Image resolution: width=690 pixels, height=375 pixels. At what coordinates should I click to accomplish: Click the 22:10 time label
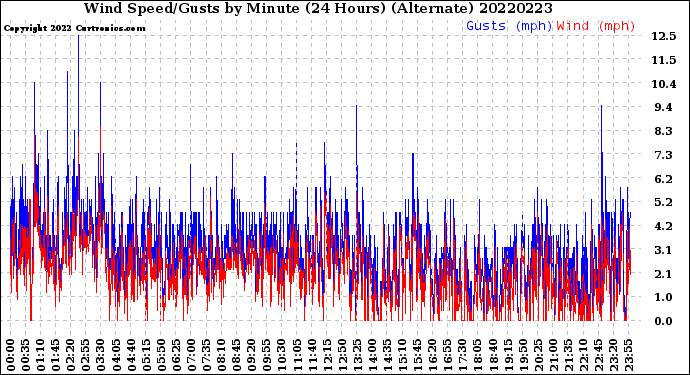[x=583, y=355]
